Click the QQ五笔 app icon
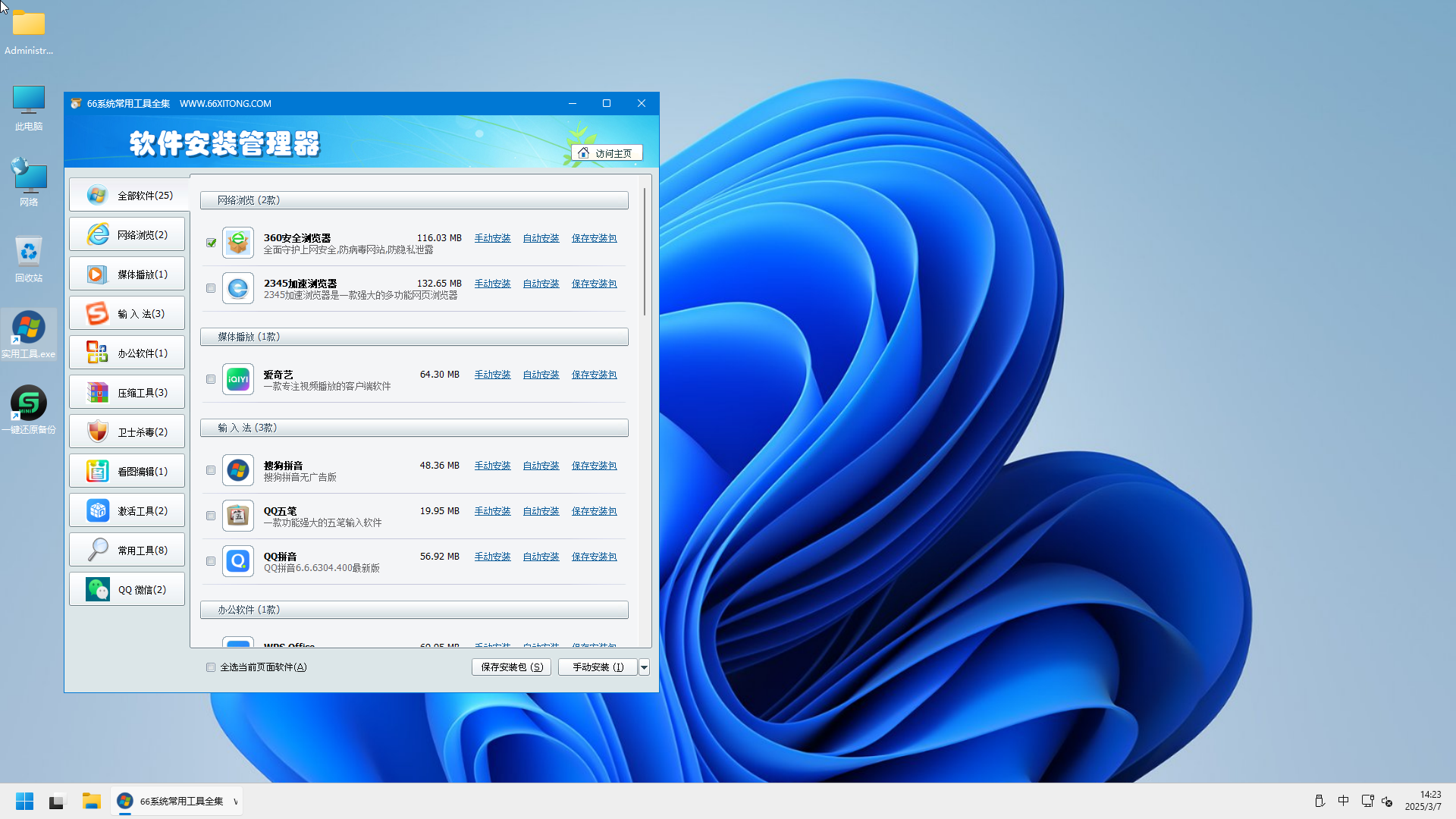The height and width of the screenshot is (819, 1456). [238, 516]
